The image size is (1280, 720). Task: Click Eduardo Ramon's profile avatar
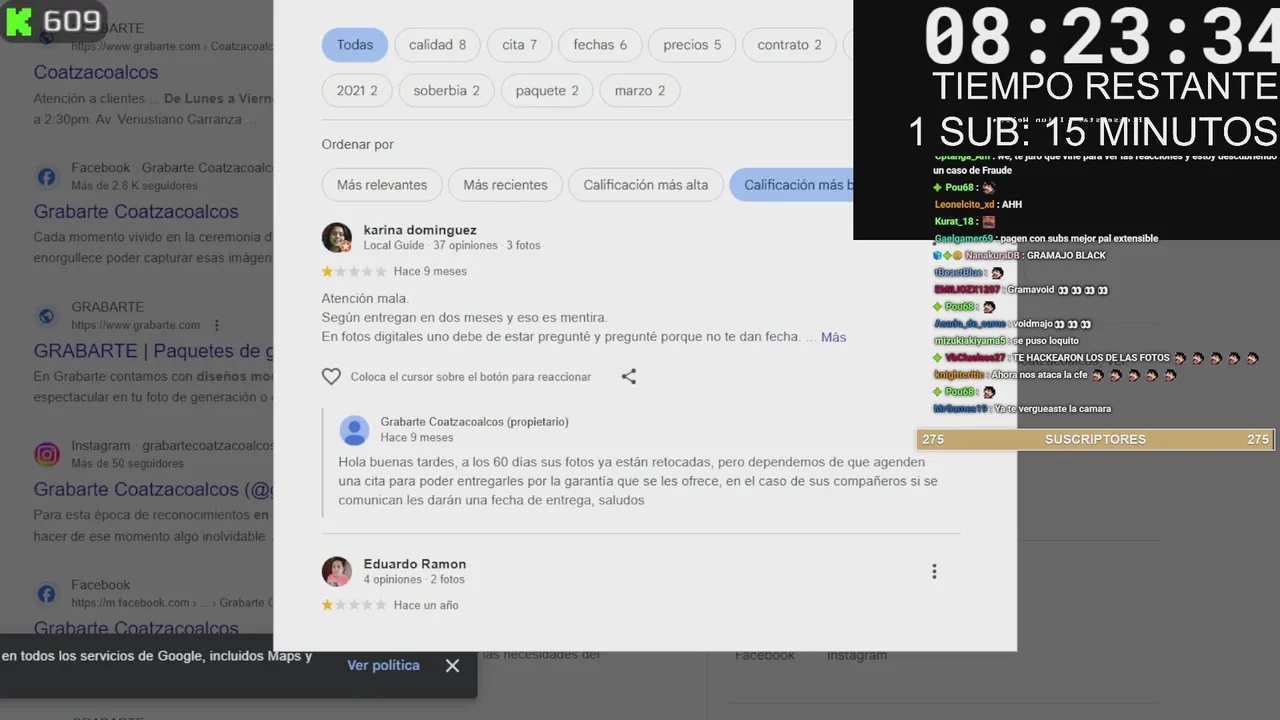[337, 572]
